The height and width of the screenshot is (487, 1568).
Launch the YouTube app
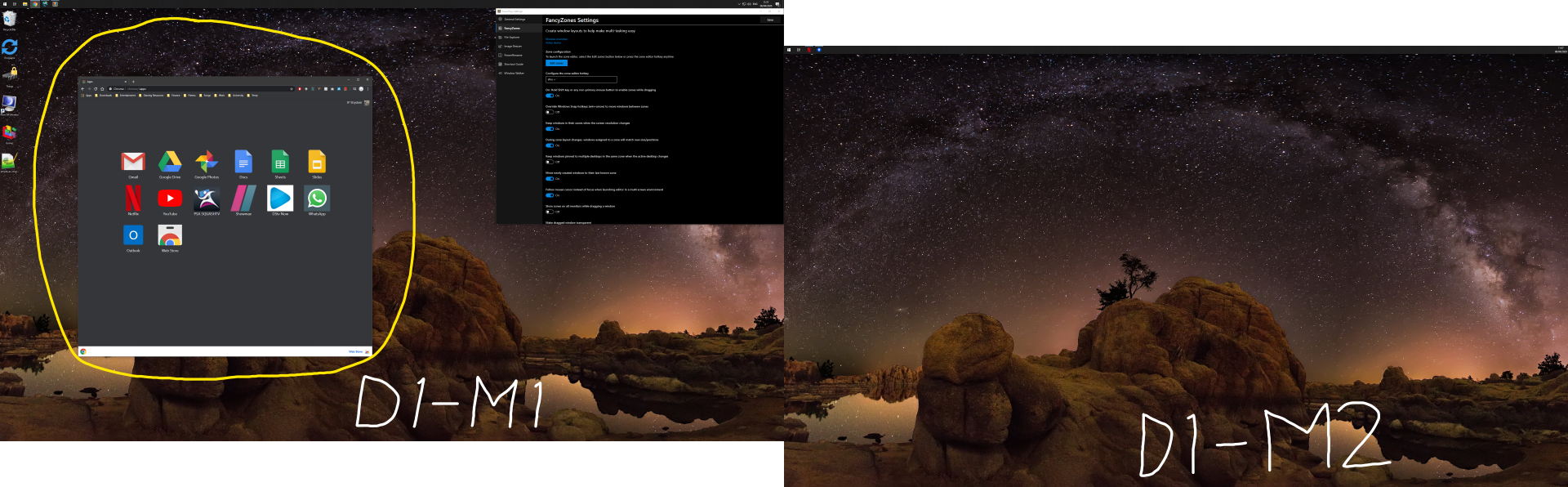(x=170, y=199)
